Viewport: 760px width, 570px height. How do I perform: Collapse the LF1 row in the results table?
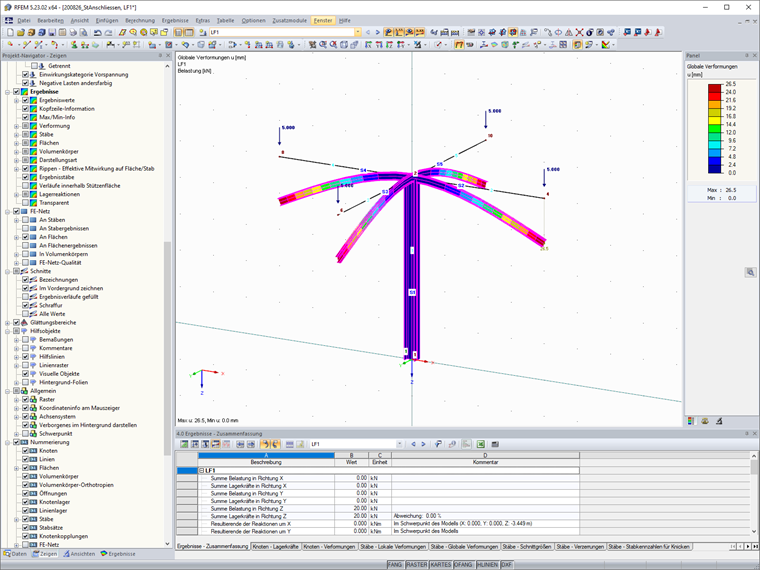[202, 471]
